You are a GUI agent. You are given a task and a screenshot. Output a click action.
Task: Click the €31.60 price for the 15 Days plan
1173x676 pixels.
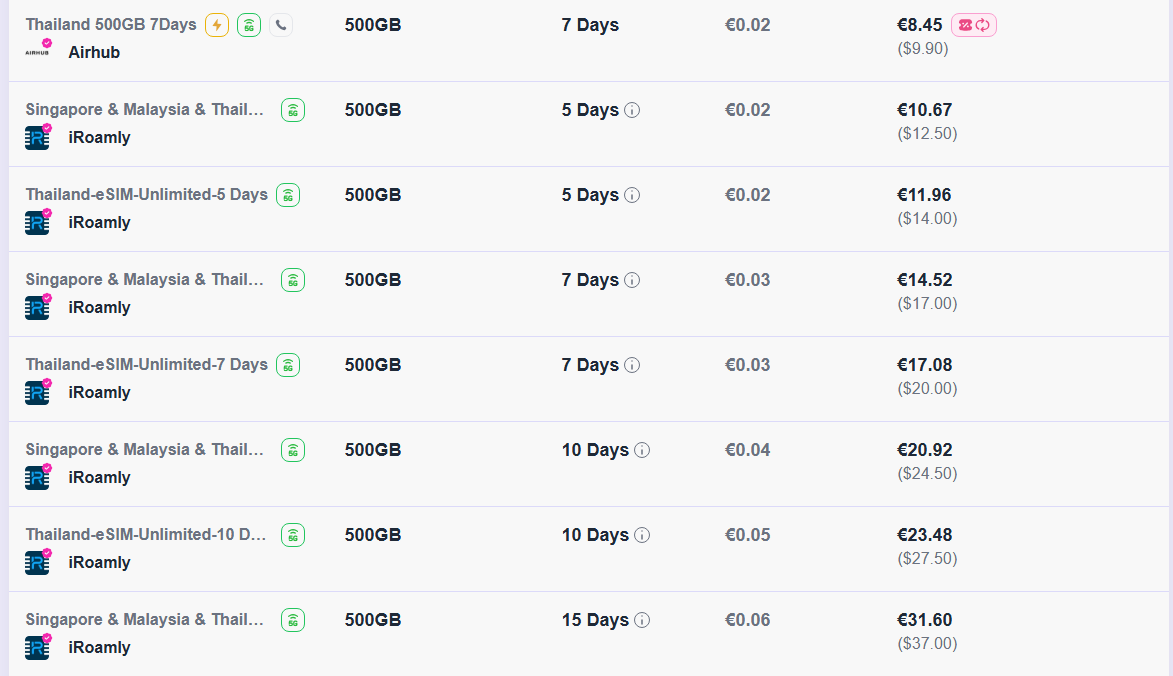tap(924, 620)
